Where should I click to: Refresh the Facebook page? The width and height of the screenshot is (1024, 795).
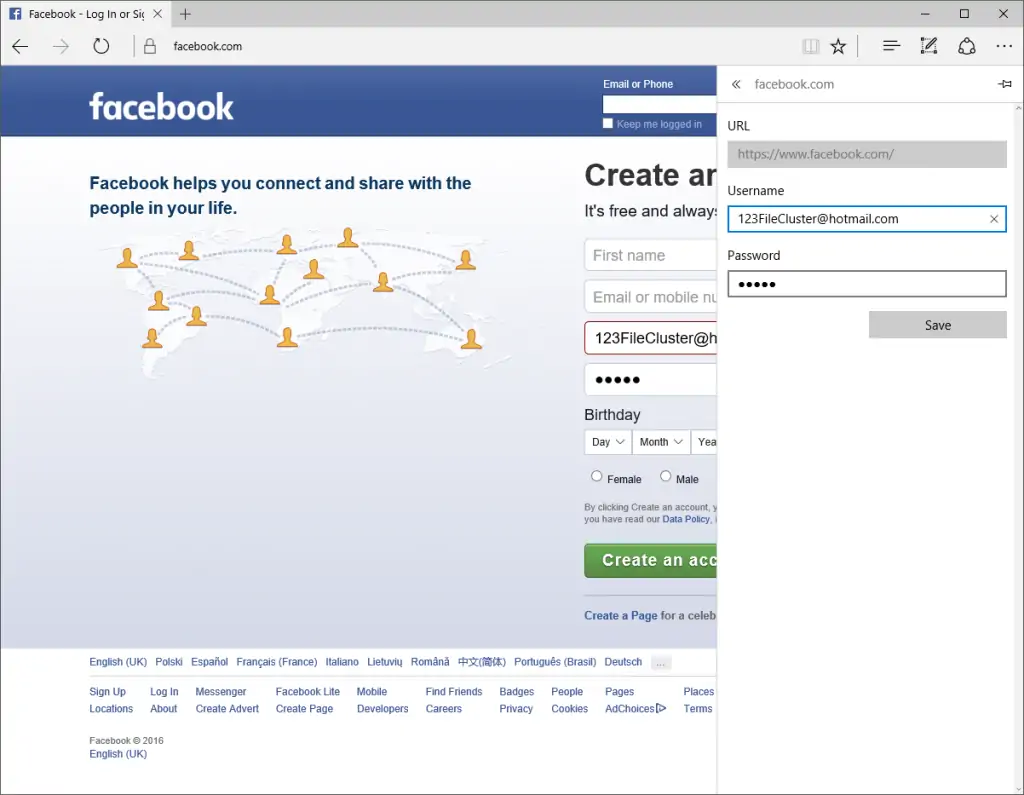101,46
